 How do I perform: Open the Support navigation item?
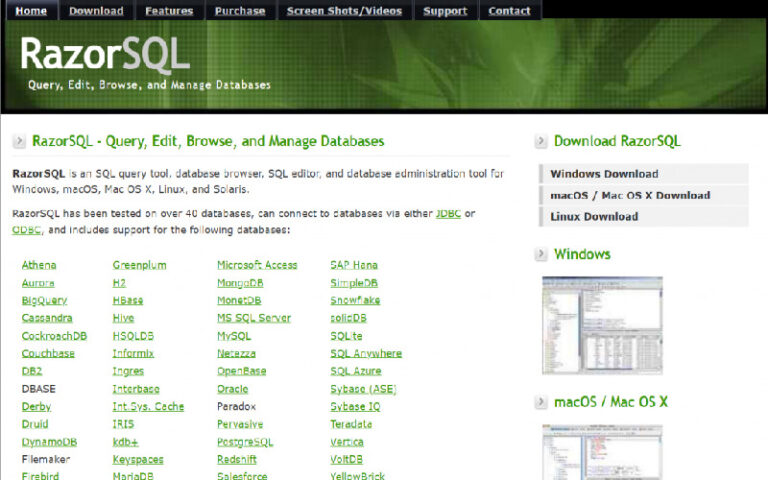(x=445, y=11)
